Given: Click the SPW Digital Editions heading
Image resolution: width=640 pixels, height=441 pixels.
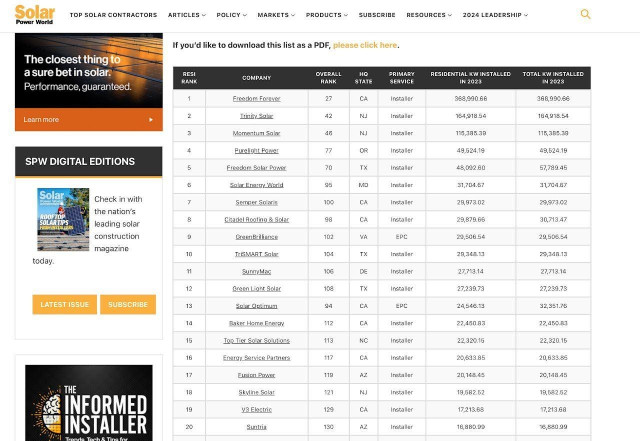Looking at the screenshot, I should tap(80, 162).
